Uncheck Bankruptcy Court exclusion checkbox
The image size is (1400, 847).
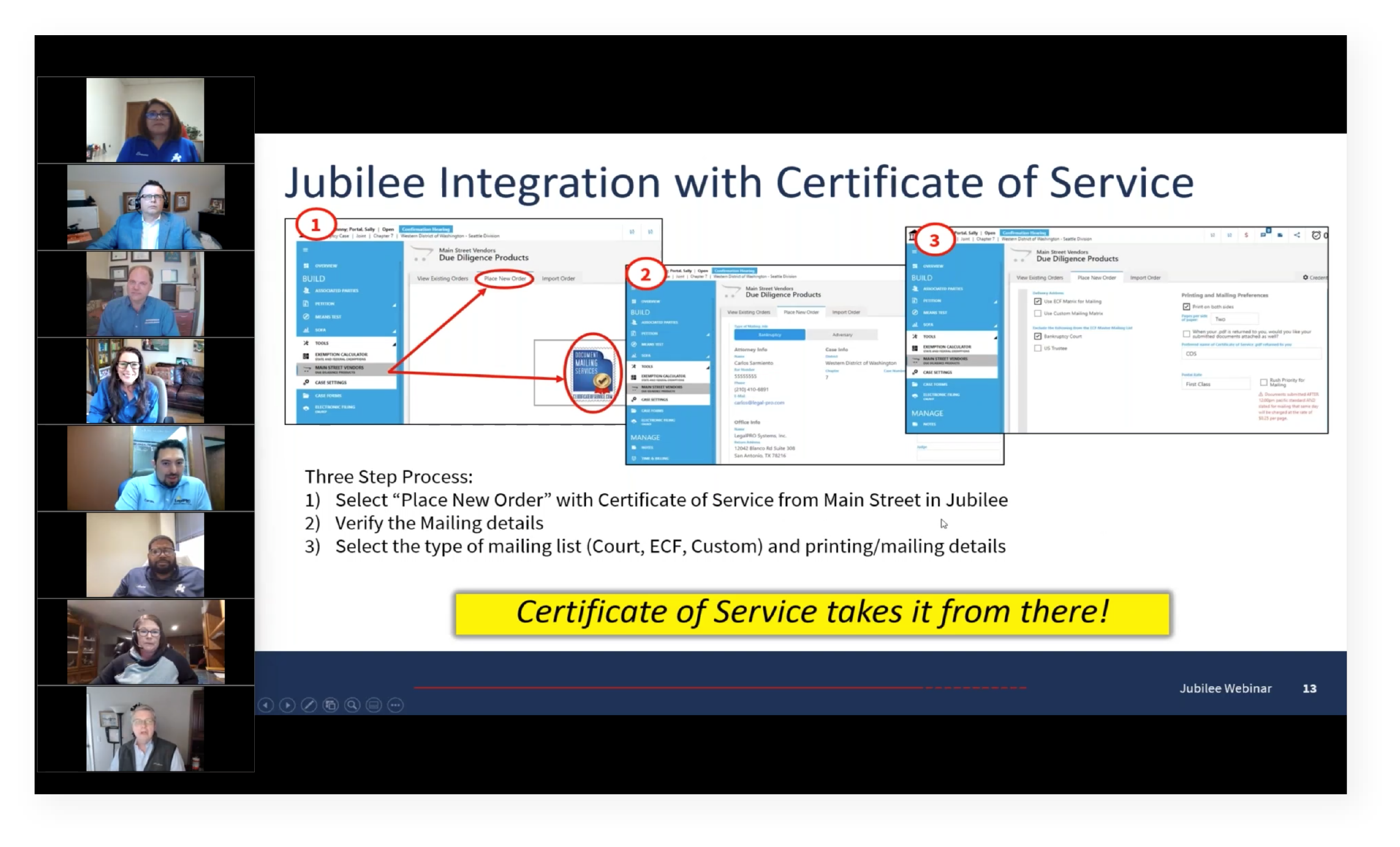coord(1038,337)
